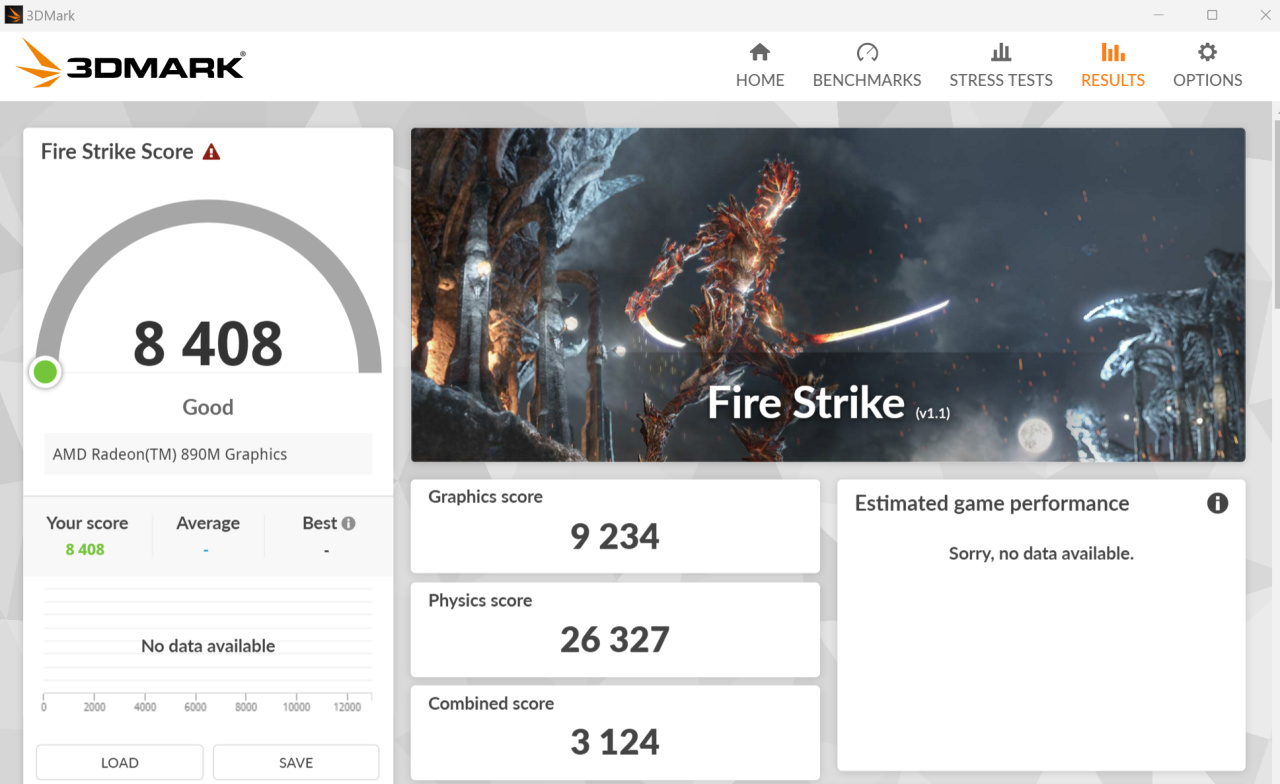Click the Fire Strike banner image
The width and height of the screenshot is (1280, 784).
tap(828, 295)
